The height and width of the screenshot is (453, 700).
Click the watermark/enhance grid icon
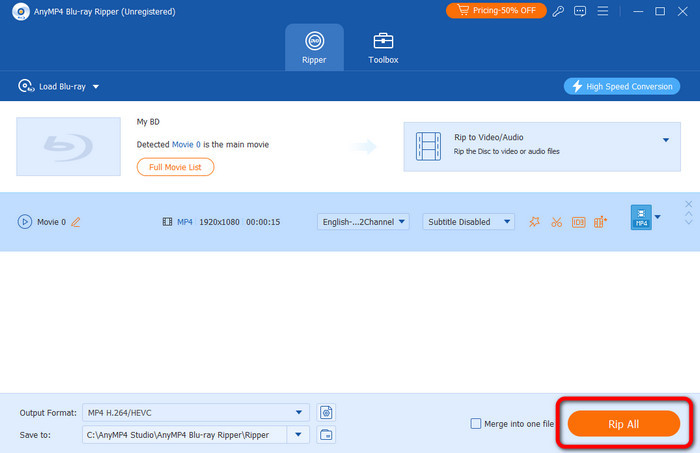pos(600,222)
